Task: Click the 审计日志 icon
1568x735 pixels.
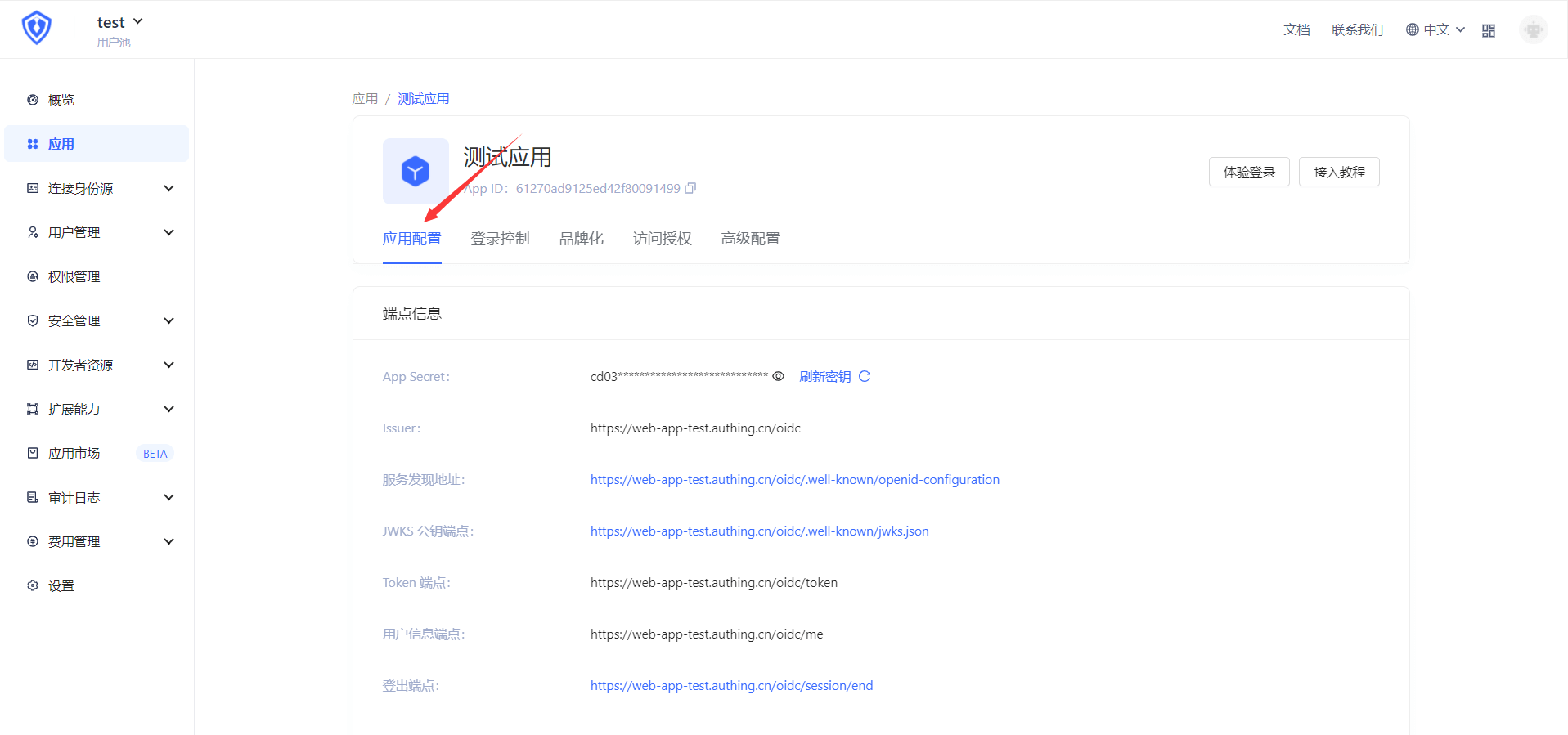Action: click(33, 497)
